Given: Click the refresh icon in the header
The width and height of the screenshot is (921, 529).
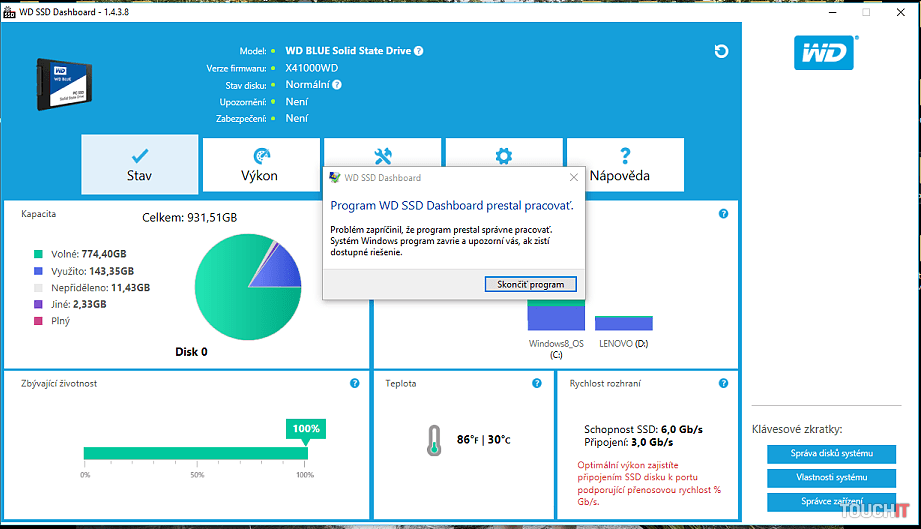Looking at the screenshot, I should pos(721,51).
